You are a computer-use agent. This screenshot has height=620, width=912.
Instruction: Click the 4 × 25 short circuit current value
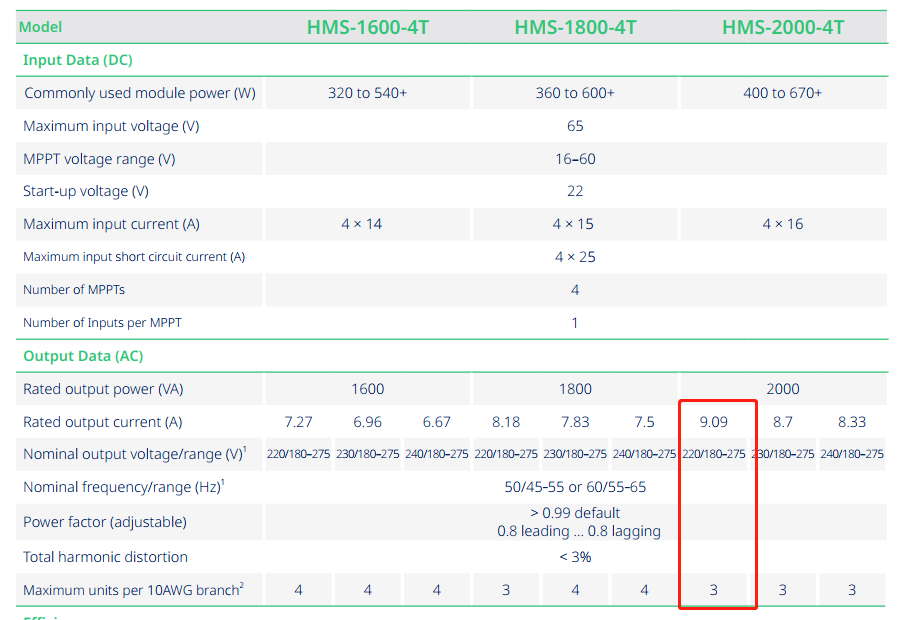pos(575,257)
